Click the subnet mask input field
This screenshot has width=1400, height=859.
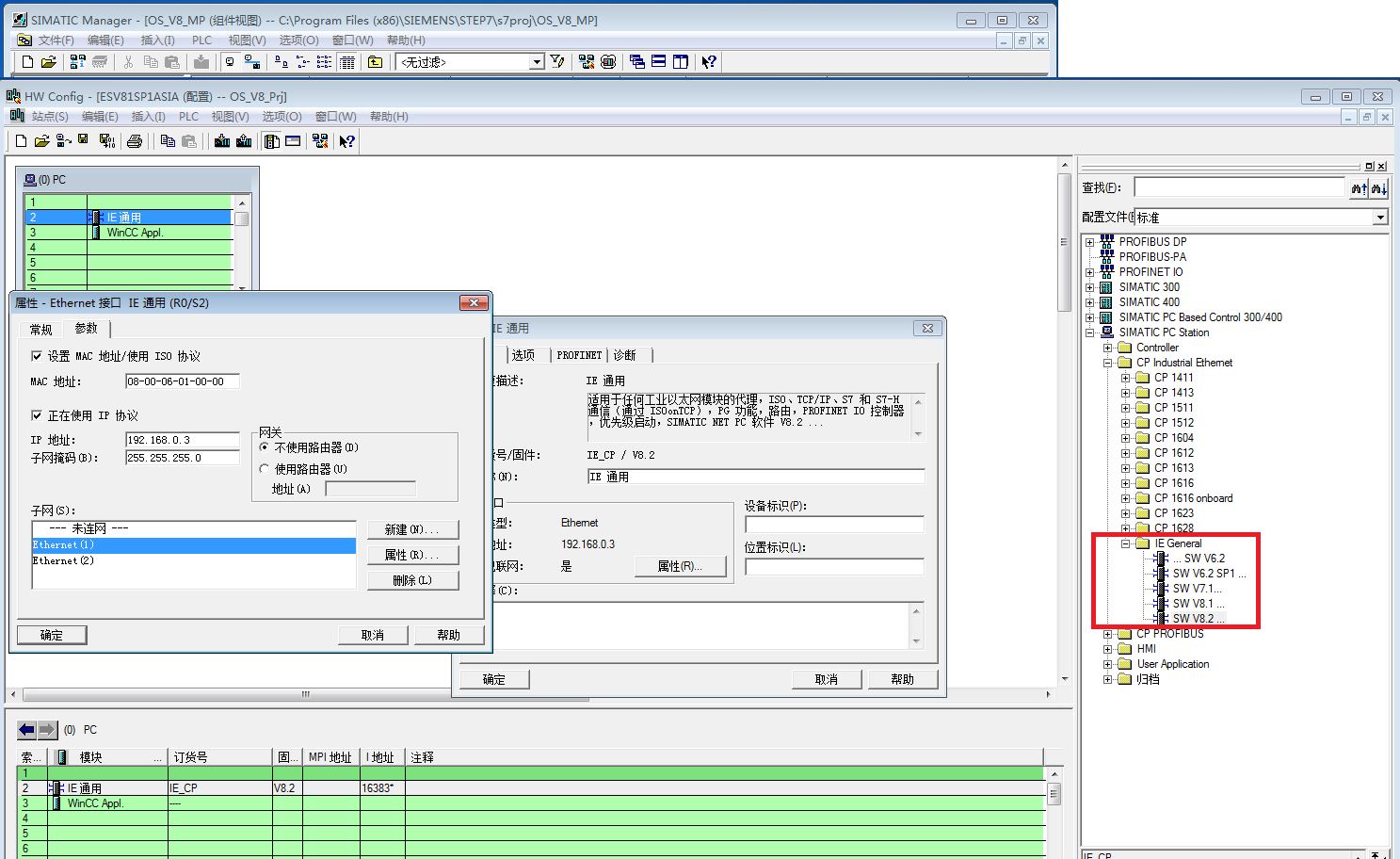coord(183,458)
